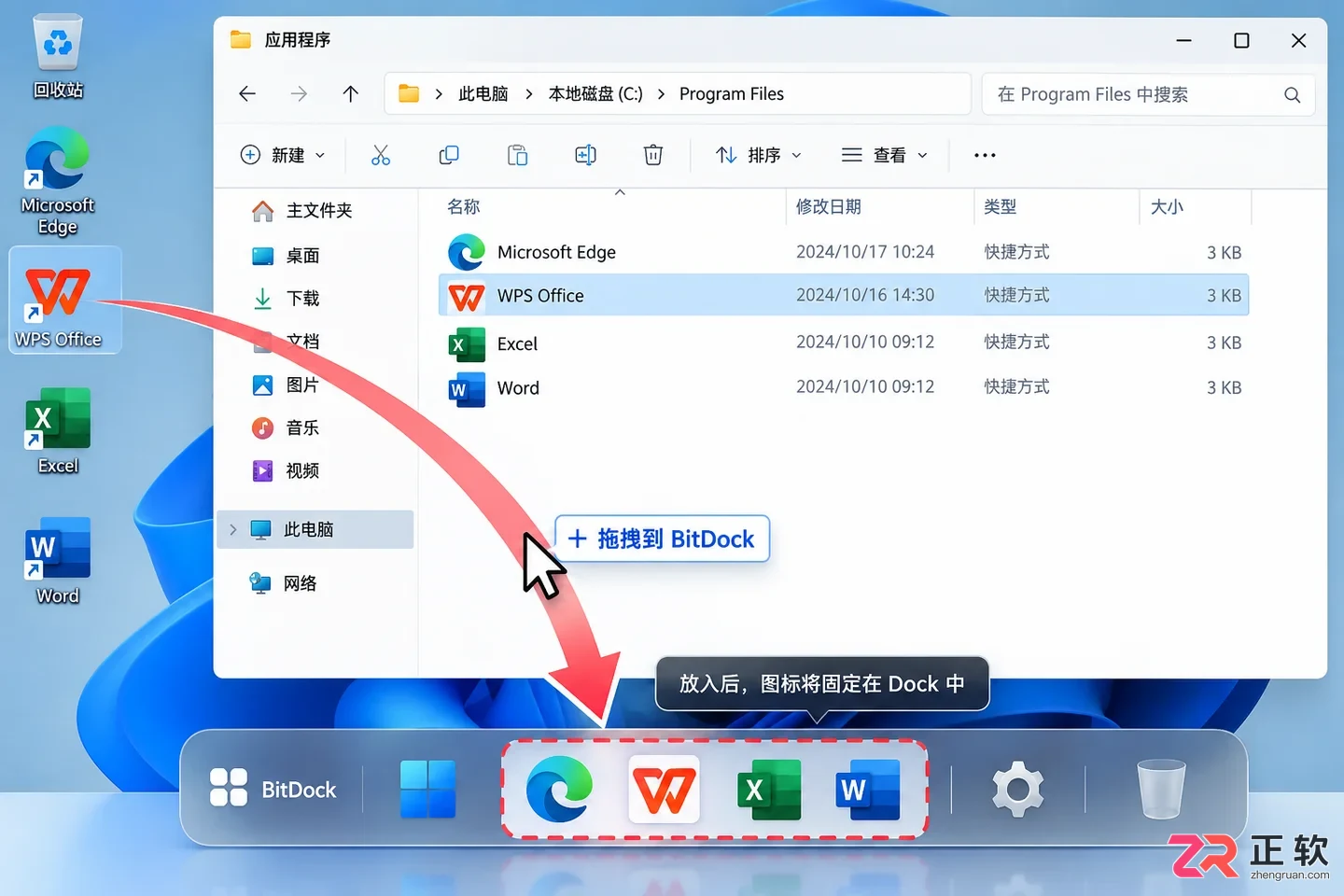The width and height of the screenshot is (1344, 896).
Task: Rename the selected file via toolbar icon
Action: point(585,155)
